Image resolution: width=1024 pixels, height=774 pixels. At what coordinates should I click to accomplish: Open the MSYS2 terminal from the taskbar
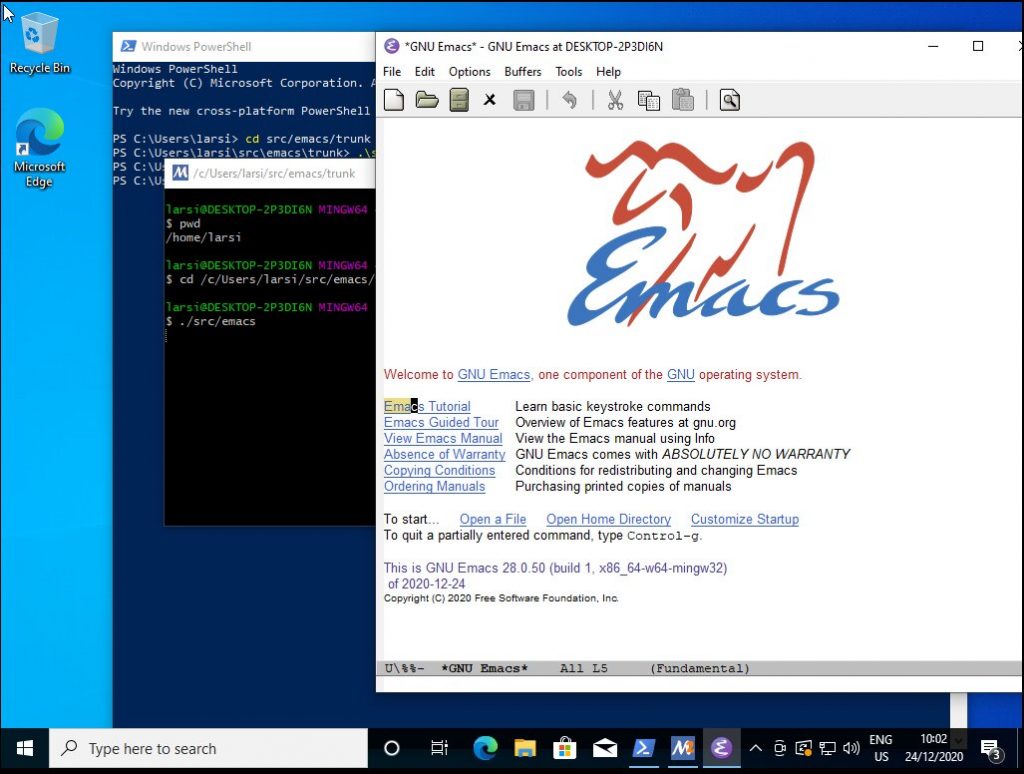[x=682, y=748]
